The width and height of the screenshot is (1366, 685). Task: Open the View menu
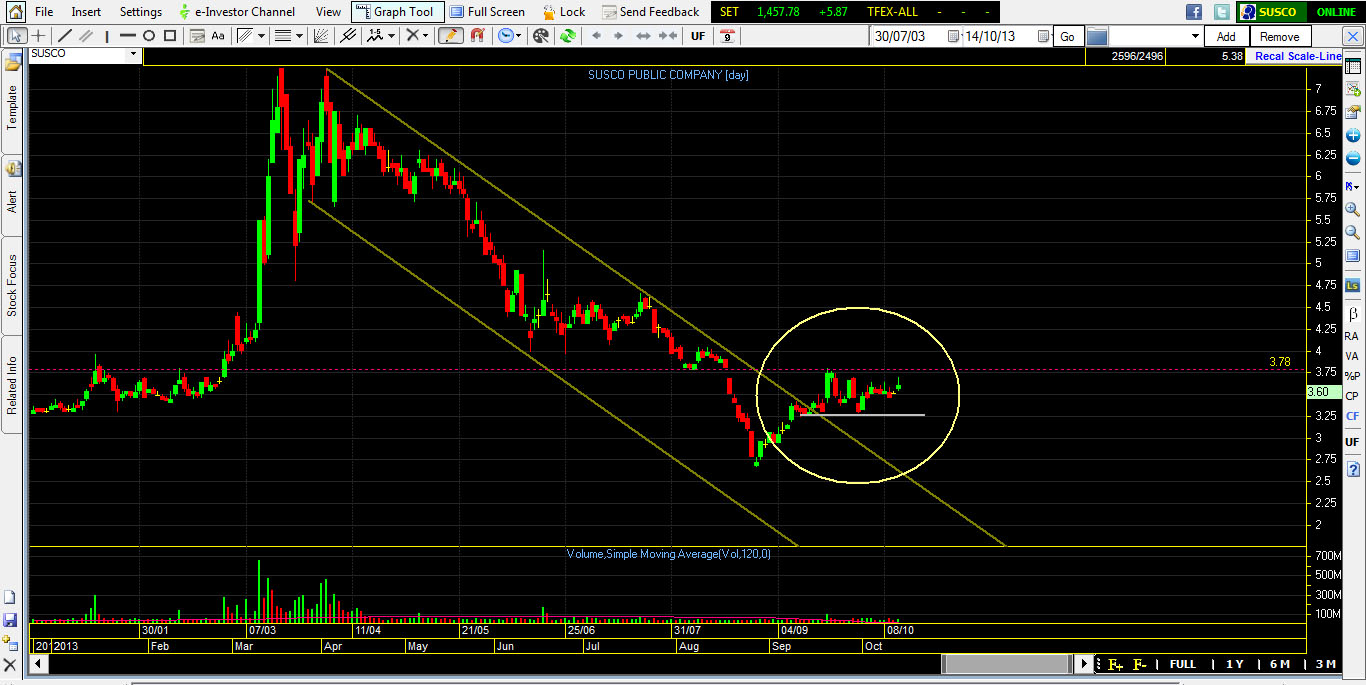tap(328, 12)
